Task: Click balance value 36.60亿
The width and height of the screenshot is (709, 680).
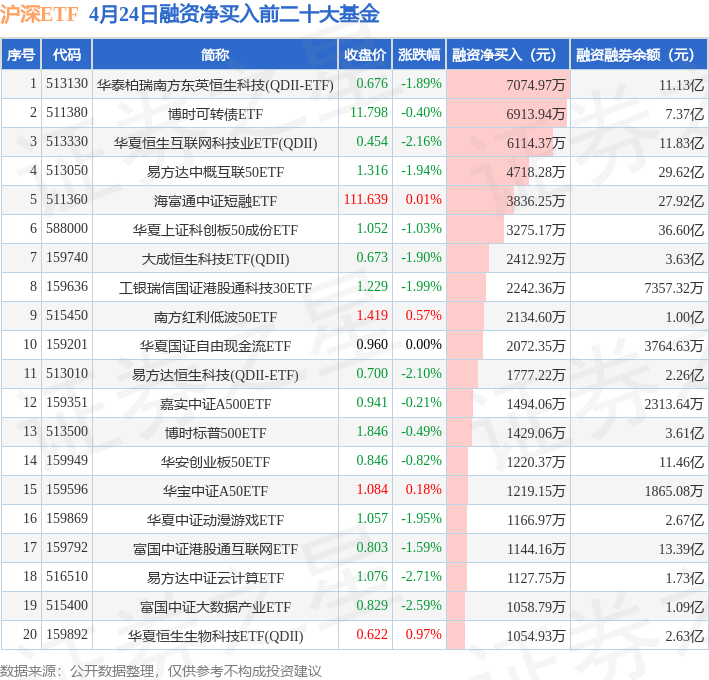Action: pos(681,230)
